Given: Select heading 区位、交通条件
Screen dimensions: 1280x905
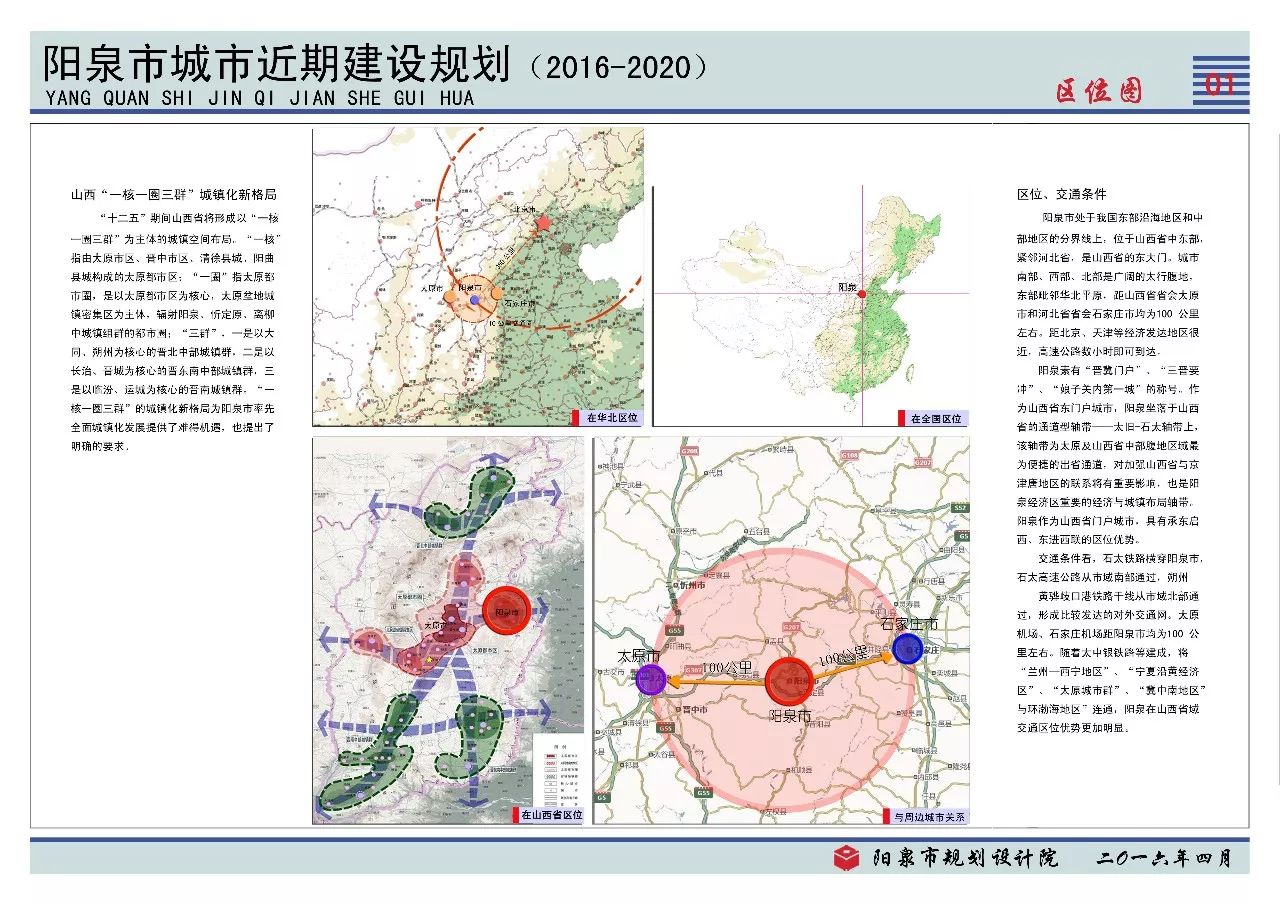Looking at the screenshot, I should click(x=1062, y=194).
